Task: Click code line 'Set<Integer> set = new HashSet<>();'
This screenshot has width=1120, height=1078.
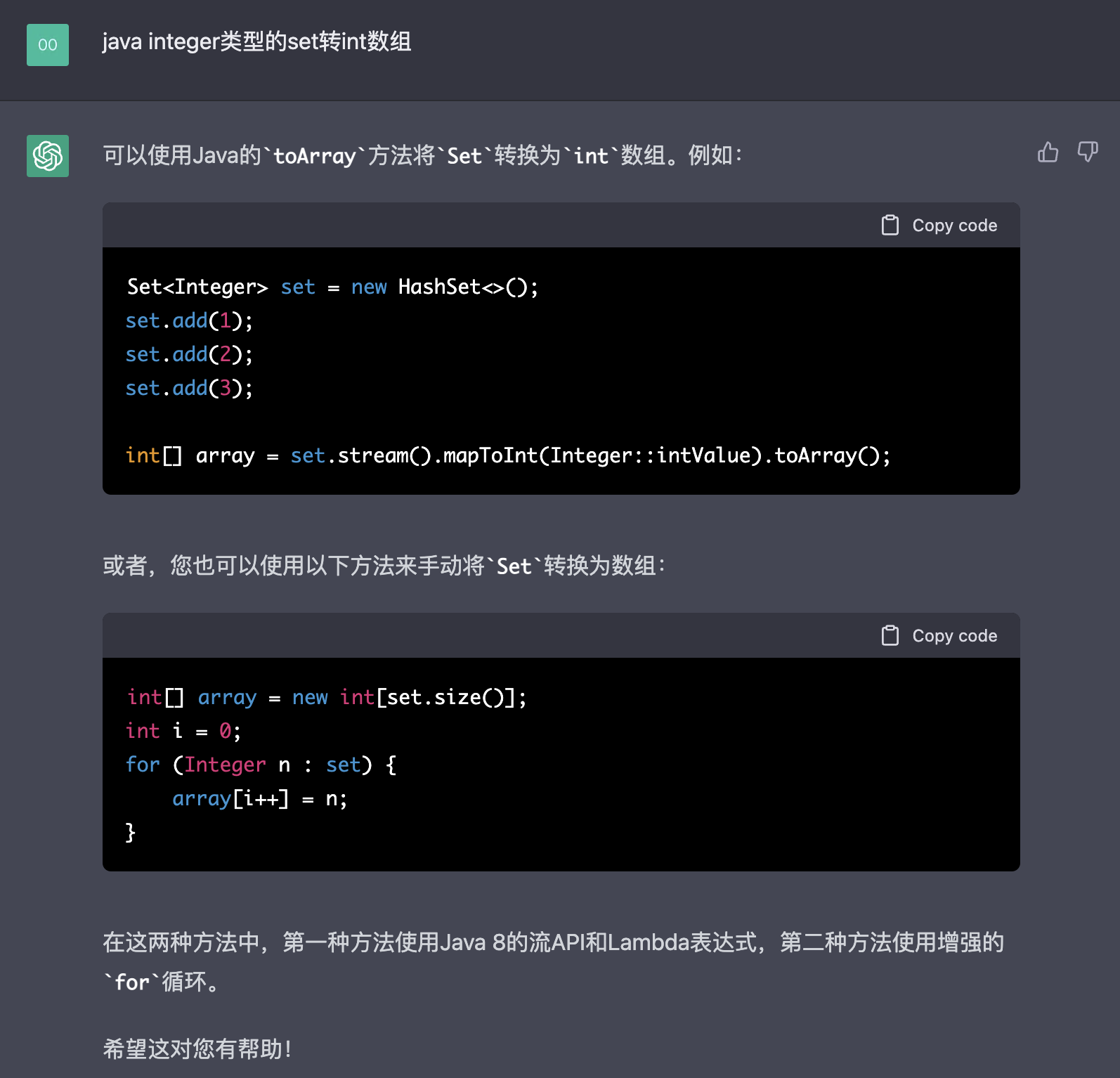Action: point(332,287)
